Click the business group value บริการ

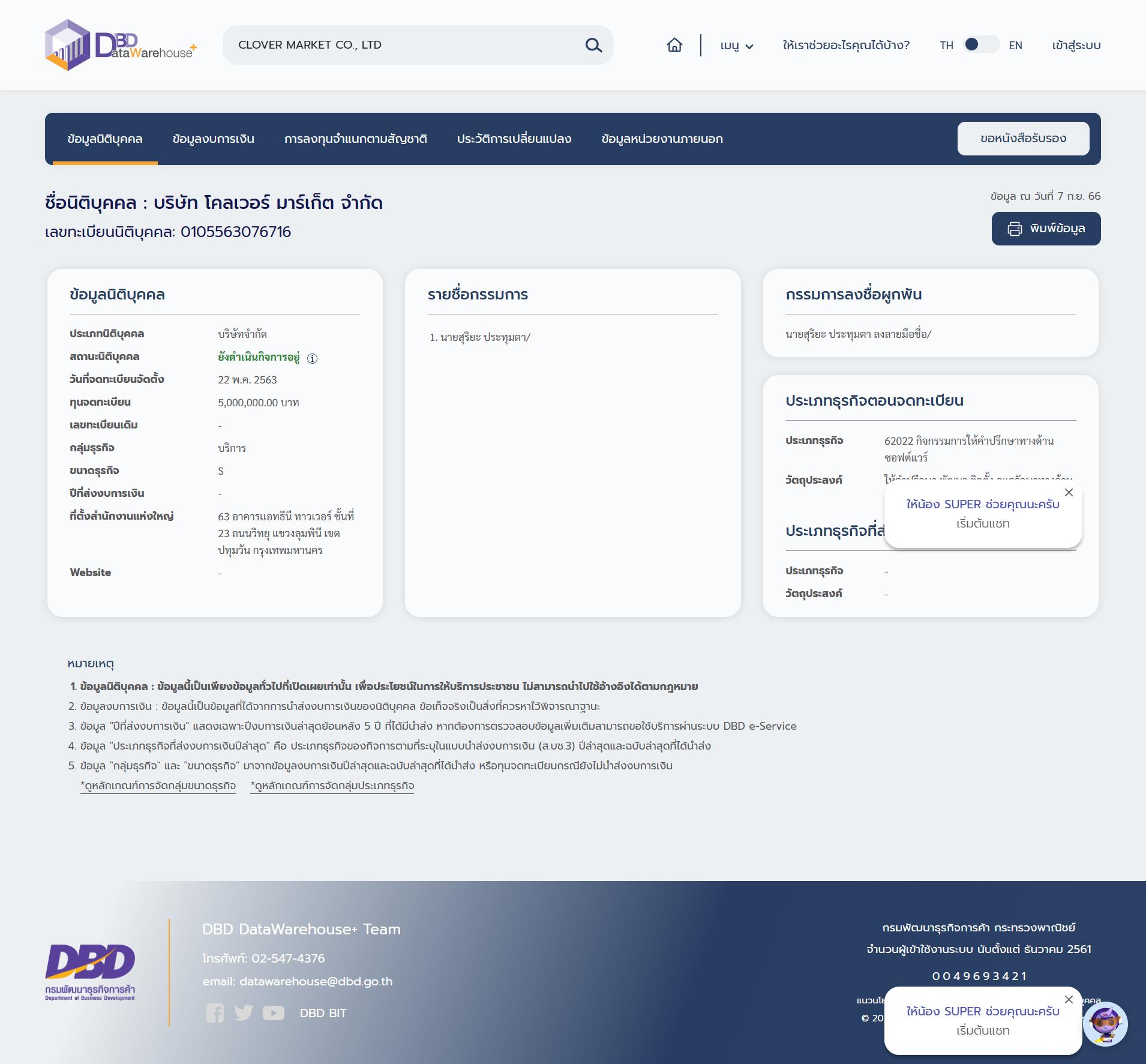[x=232, y=448]
